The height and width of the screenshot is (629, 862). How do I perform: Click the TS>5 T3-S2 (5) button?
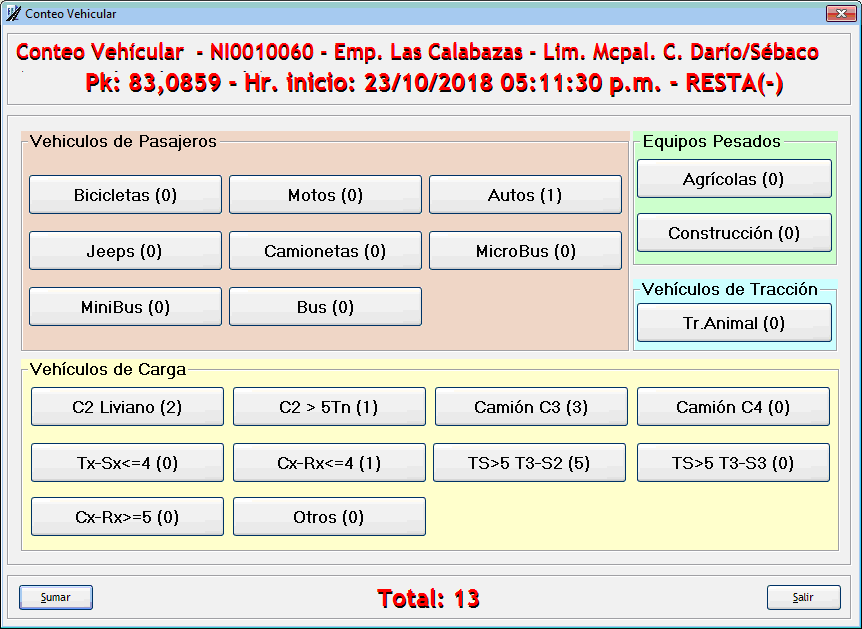point(529,463)
